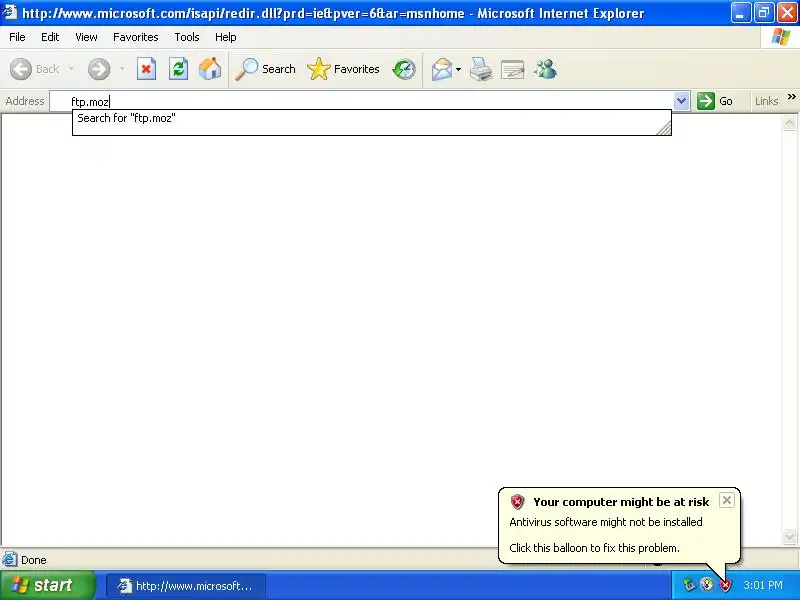Click the Windows flag logo throbber
The height and width of the screenshot is (600, 800).
click(x=780, y=37)
